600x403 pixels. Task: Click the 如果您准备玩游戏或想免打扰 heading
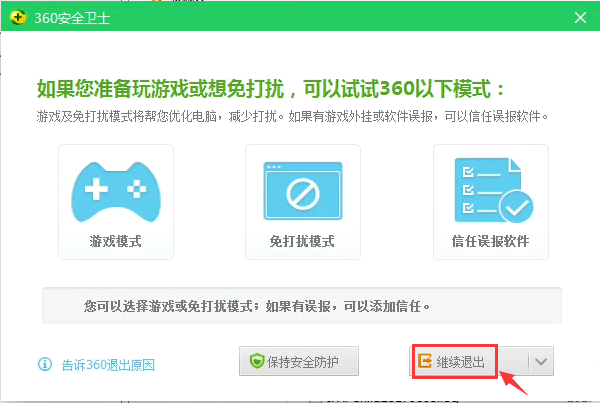[271, 89]
